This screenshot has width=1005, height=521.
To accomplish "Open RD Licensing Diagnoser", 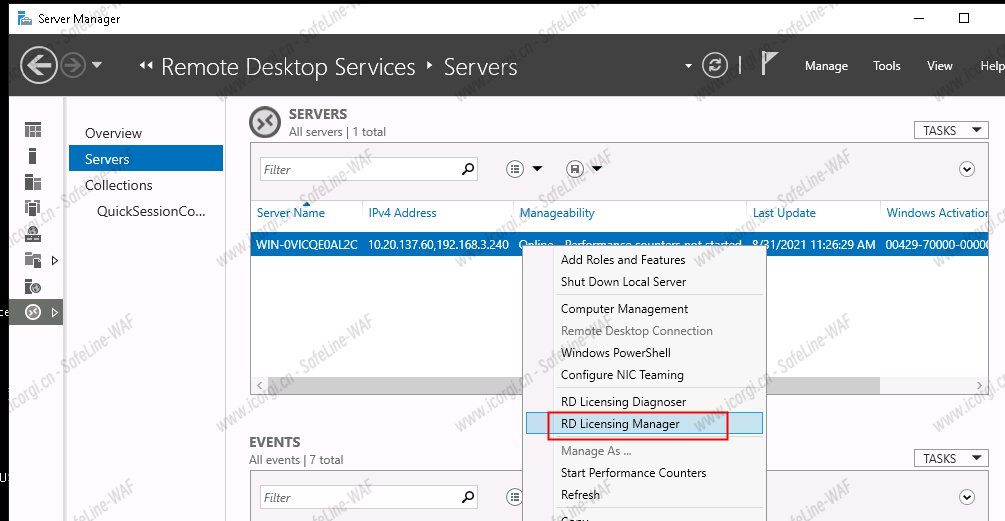I will point(623,402).
